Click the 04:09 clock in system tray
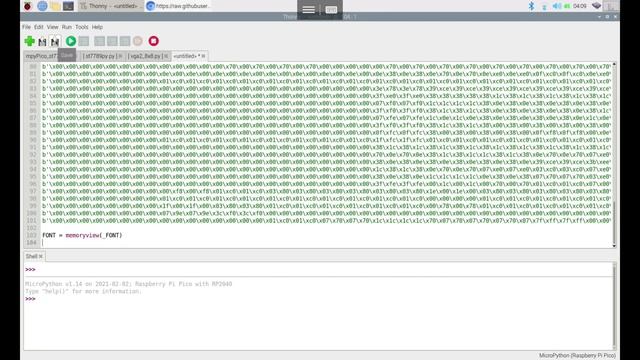The image size is (640, 360). click(580, 6)
